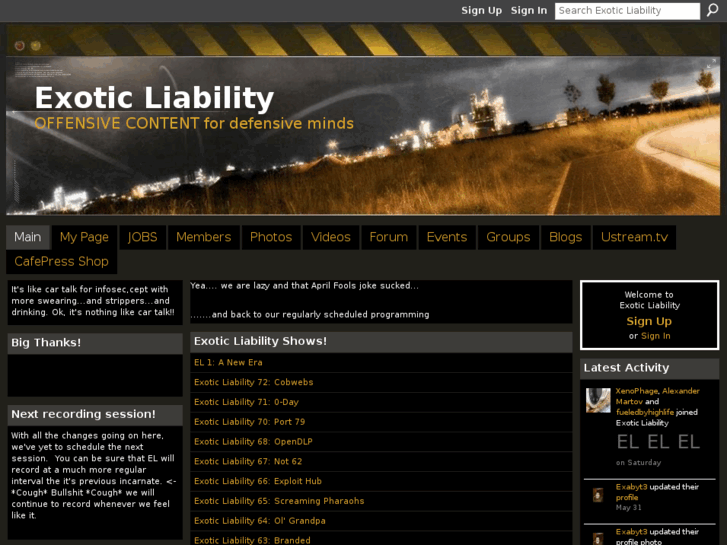This screenshot has height=545, width=727.
Task: Open show EL 1: A New Era
Action: [x=228, y=362]
